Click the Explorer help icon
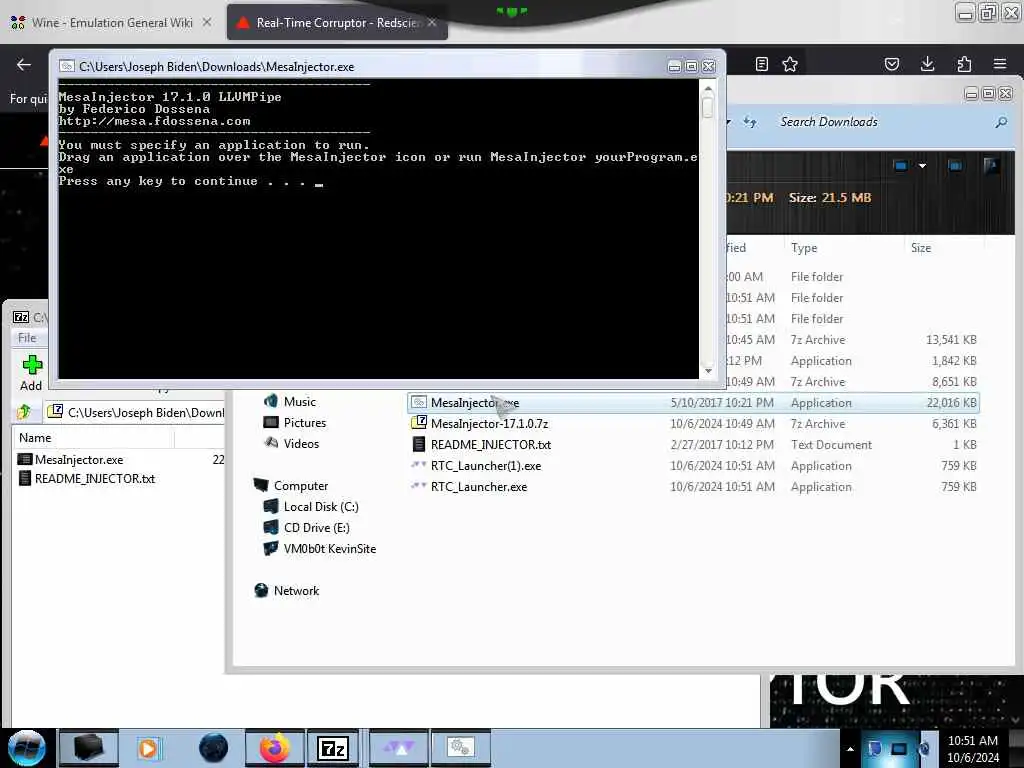 pos(991,166)
